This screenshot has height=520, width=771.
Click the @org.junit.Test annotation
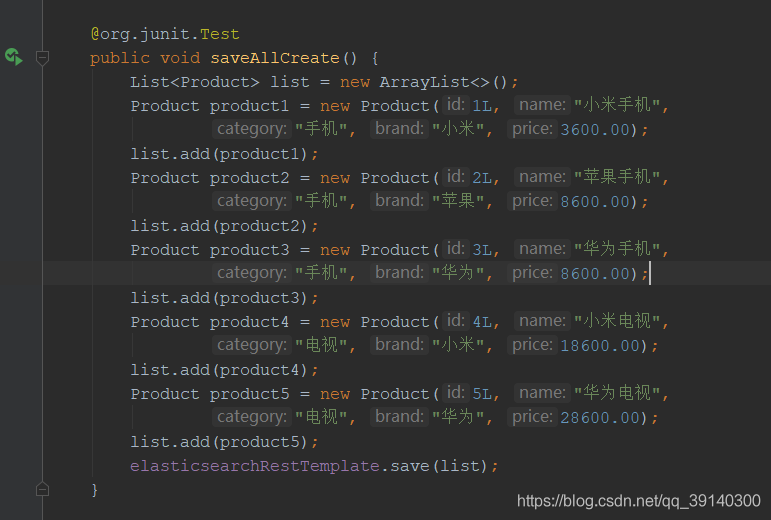165,34
